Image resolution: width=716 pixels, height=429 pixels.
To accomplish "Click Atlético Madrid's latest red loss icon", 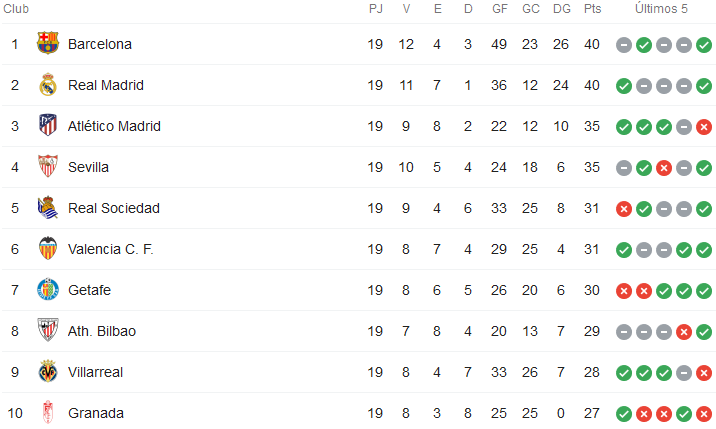I will coord(704,127).
